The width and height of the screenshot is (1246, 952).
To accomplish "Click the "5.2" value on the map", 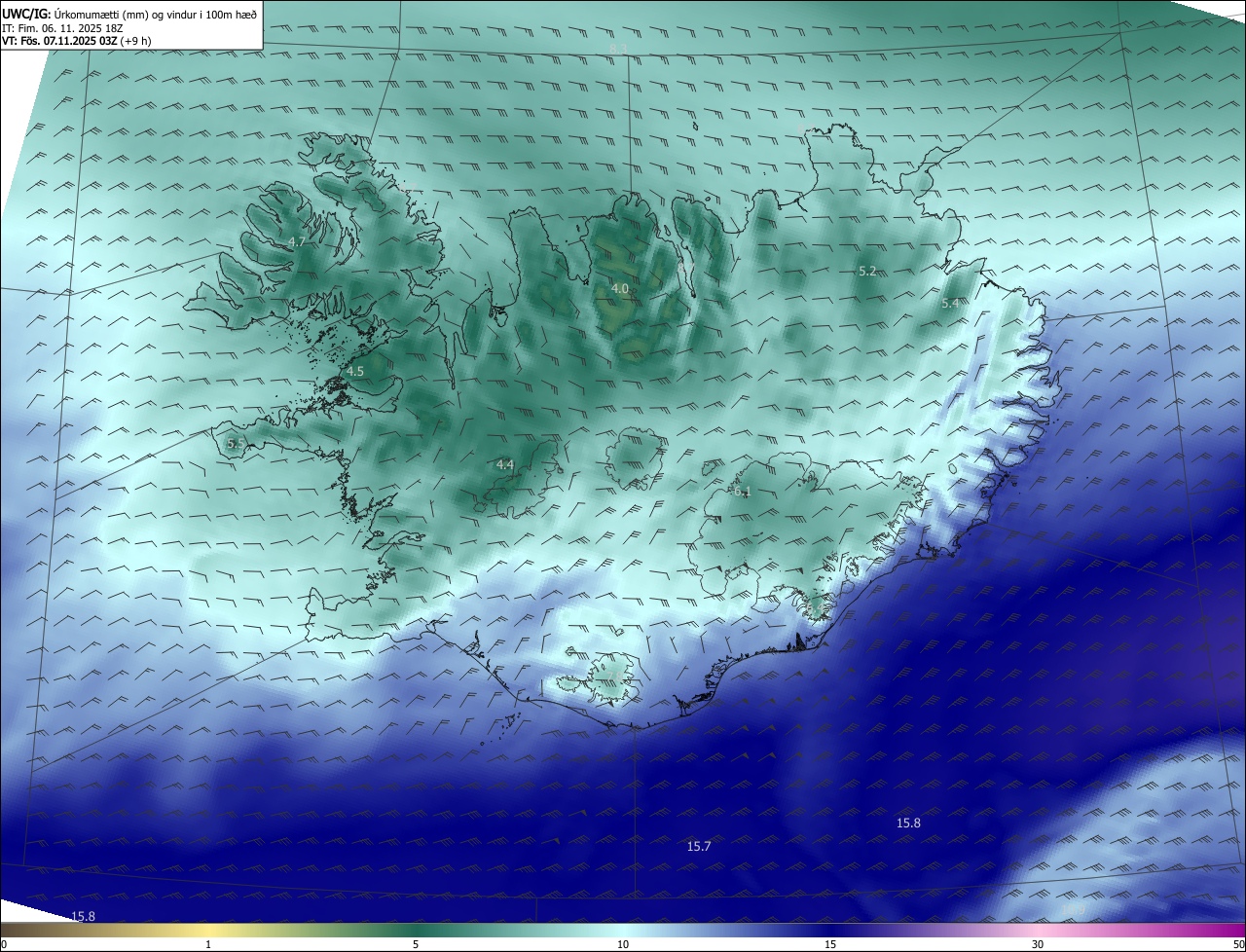I will coord(867,272).
